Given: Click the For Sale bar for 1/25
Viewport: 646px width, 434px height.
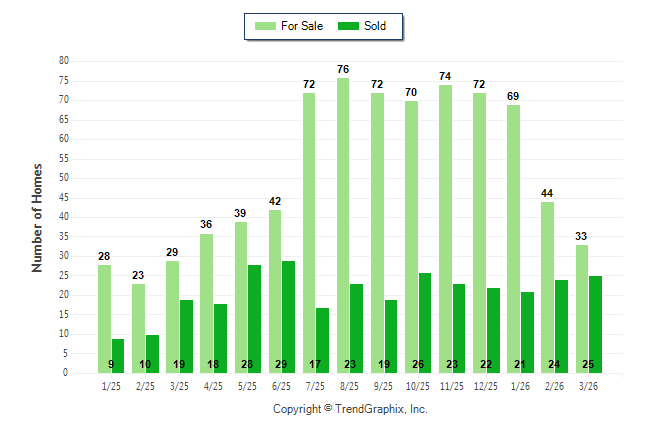Looking at the screenshot, I should 104,318.
